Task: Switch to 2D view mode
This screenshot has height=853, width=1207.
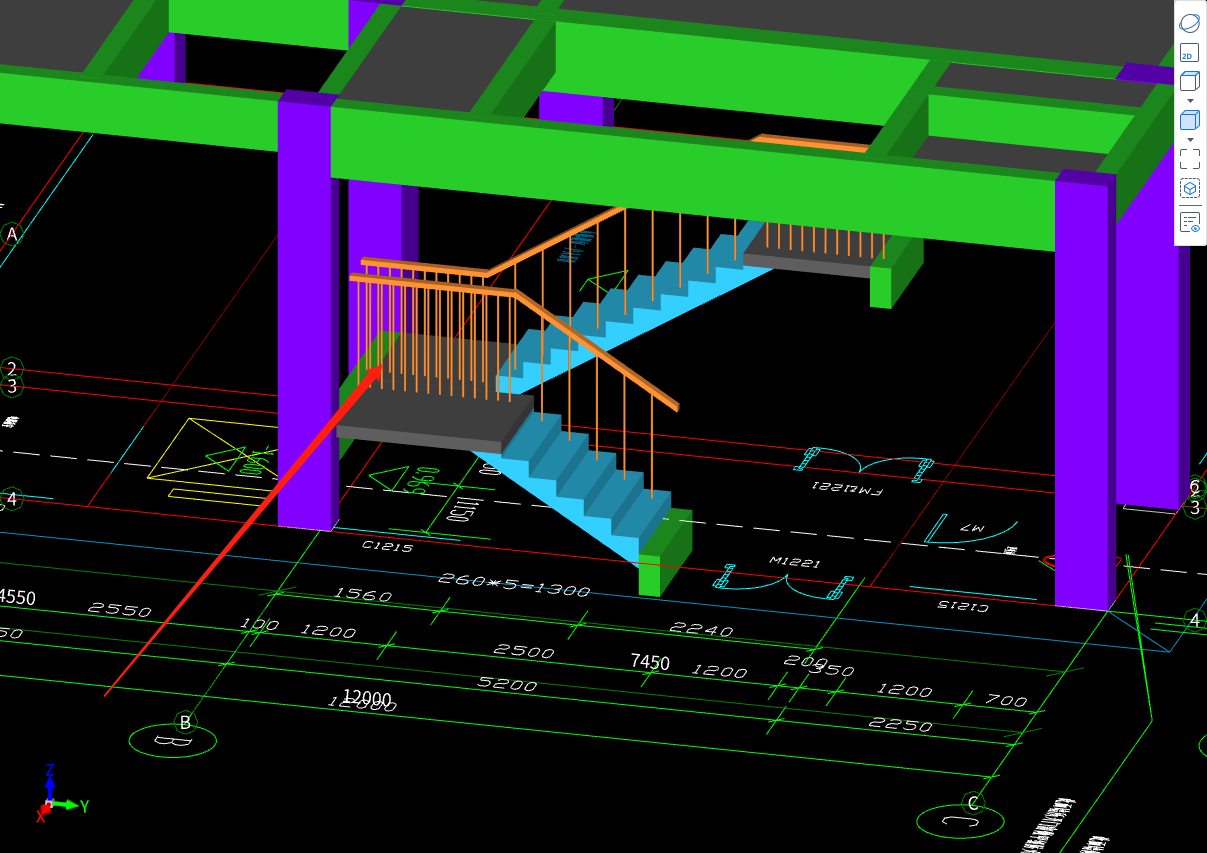Action: coord(1190,53)
